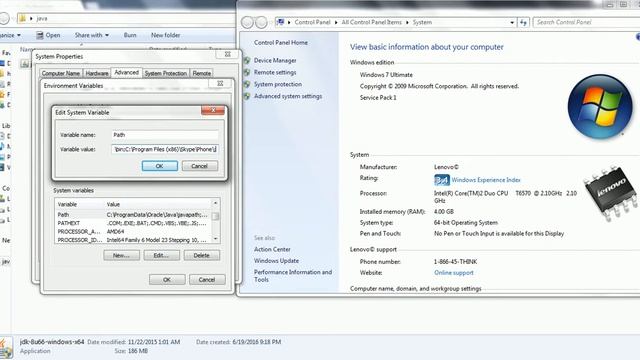The height and width of the screenshot is (360, 640).
Task: Click Delete under System variables
Action: tap(202, 256)
